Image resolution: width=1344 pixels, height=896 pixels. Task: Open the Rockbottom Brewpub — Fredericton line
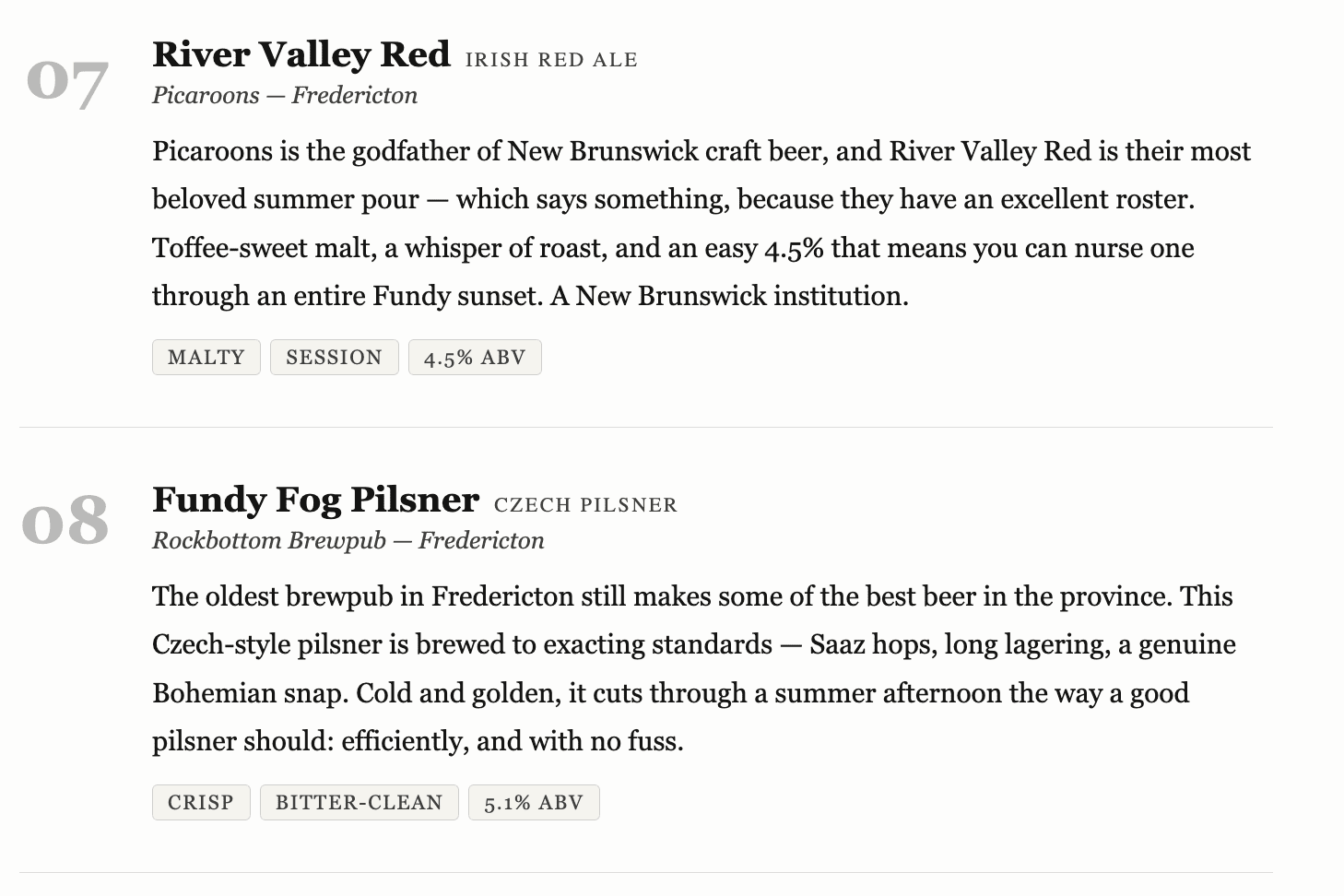click(348, 540)
